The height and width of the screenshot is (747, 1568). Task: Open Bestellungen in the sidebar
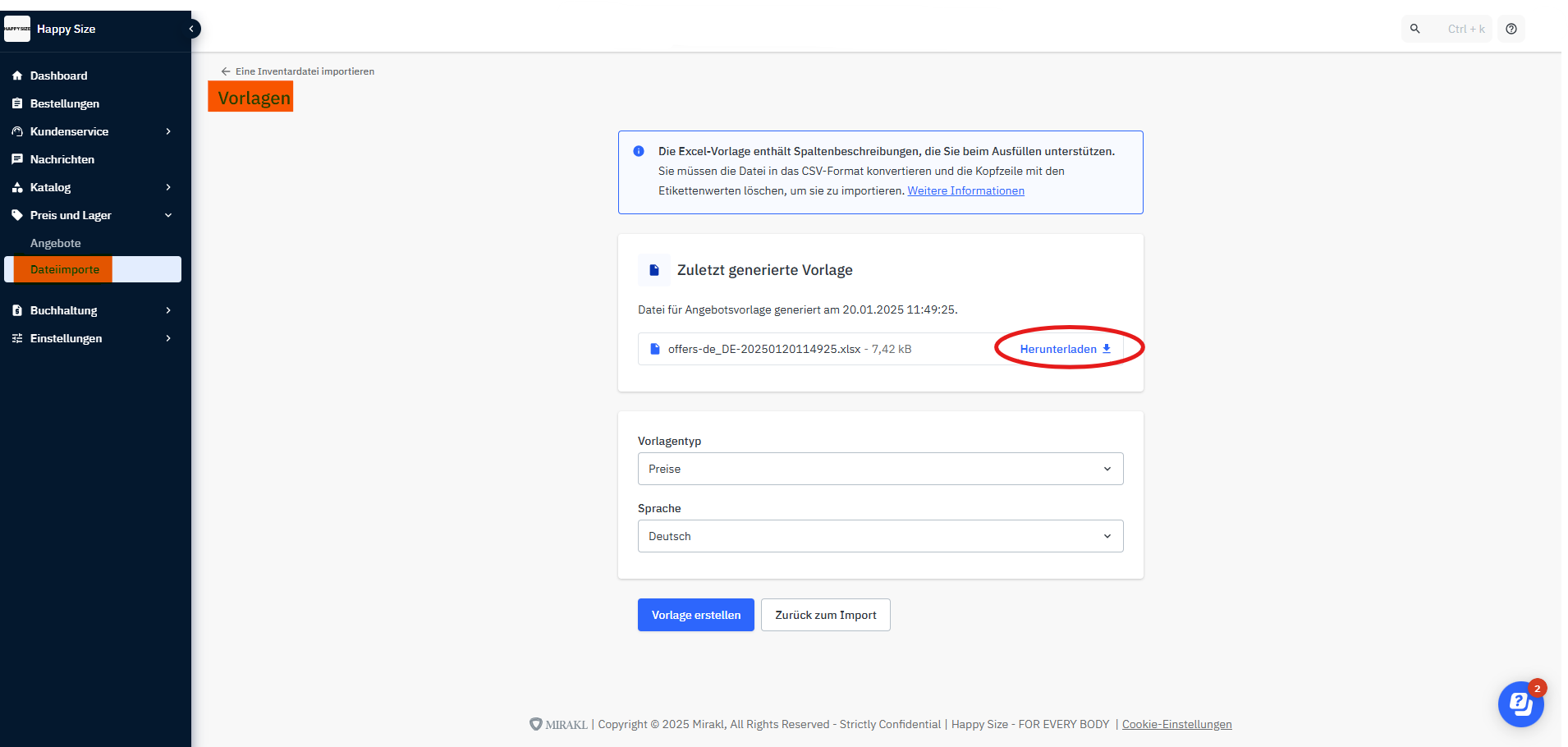tap(65, 103)
